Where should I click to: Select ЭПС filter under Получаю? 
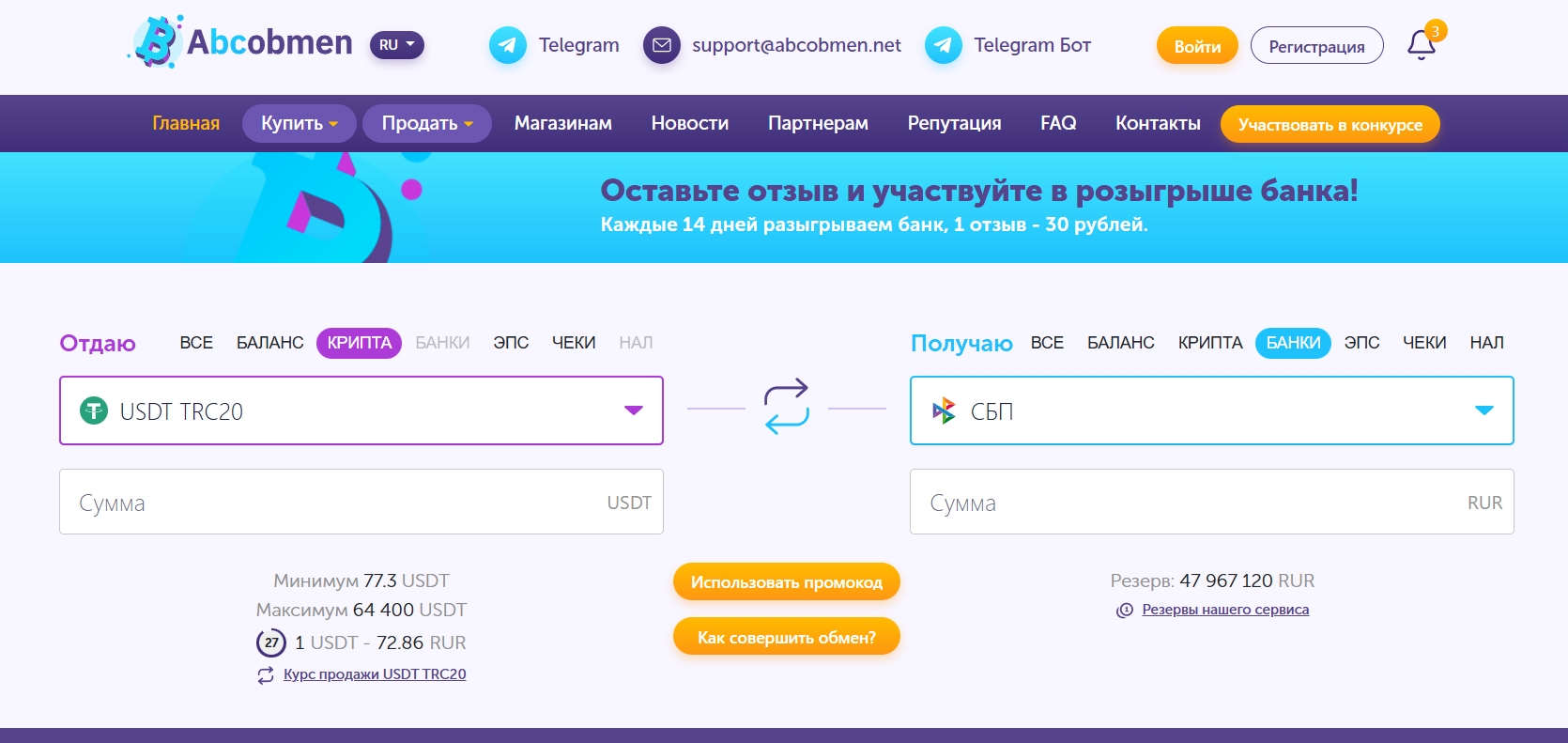click(x=1361, y=343)
